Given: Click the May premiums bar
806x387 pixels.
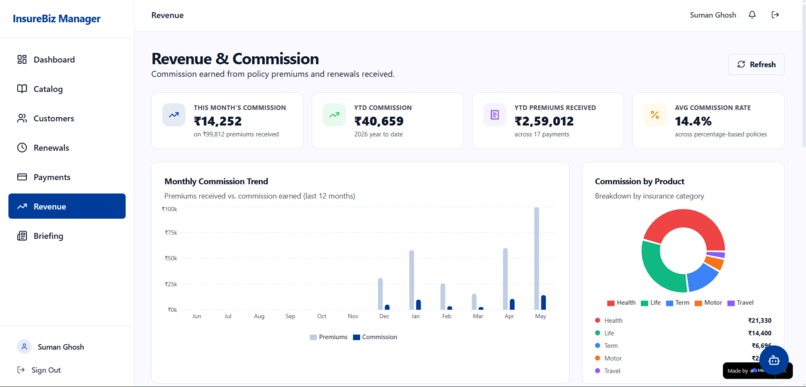Looking at the screenshot, I should [537, 259].
